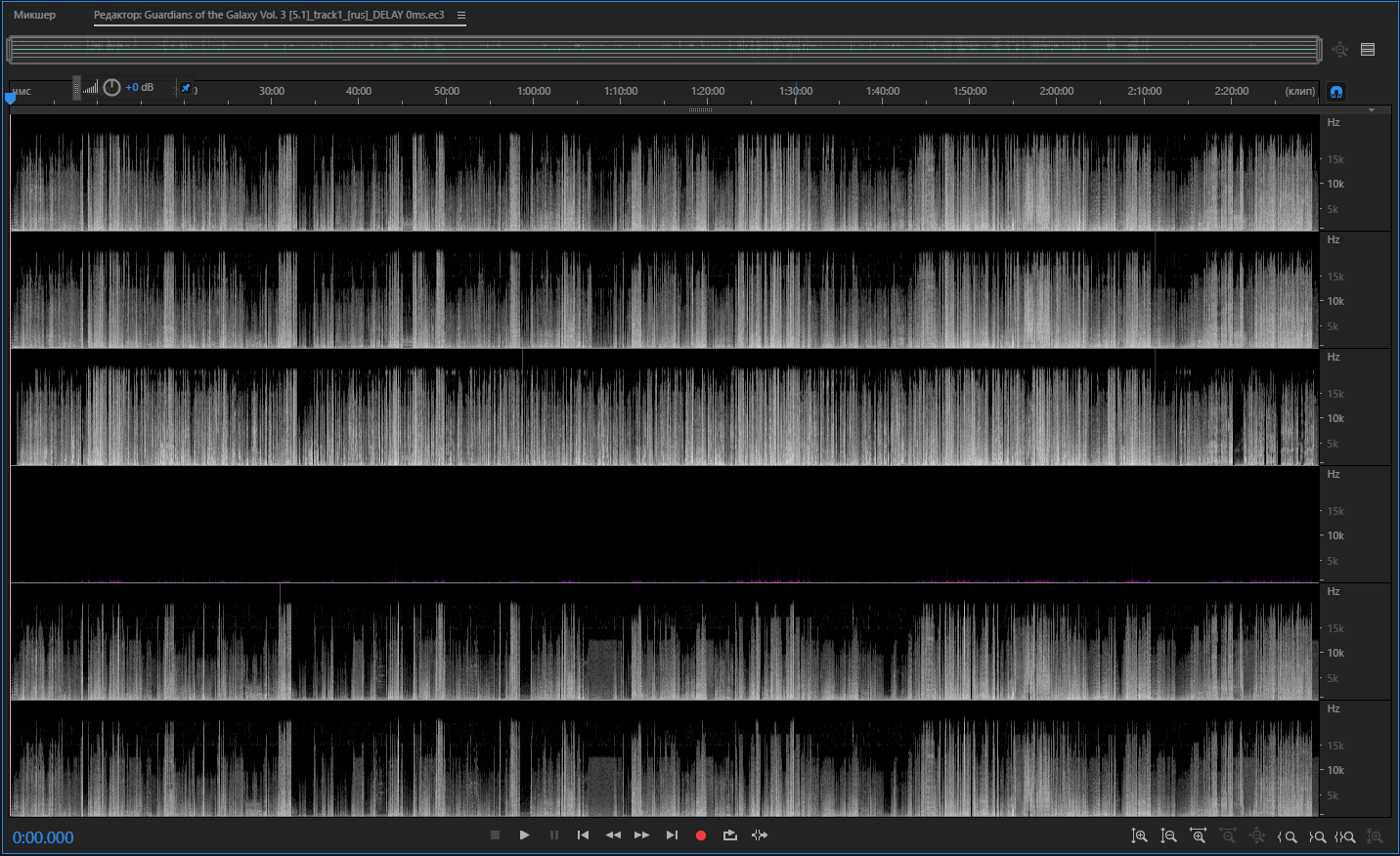Open the navigator list options icon
1400x856 pixels.
1368,50
